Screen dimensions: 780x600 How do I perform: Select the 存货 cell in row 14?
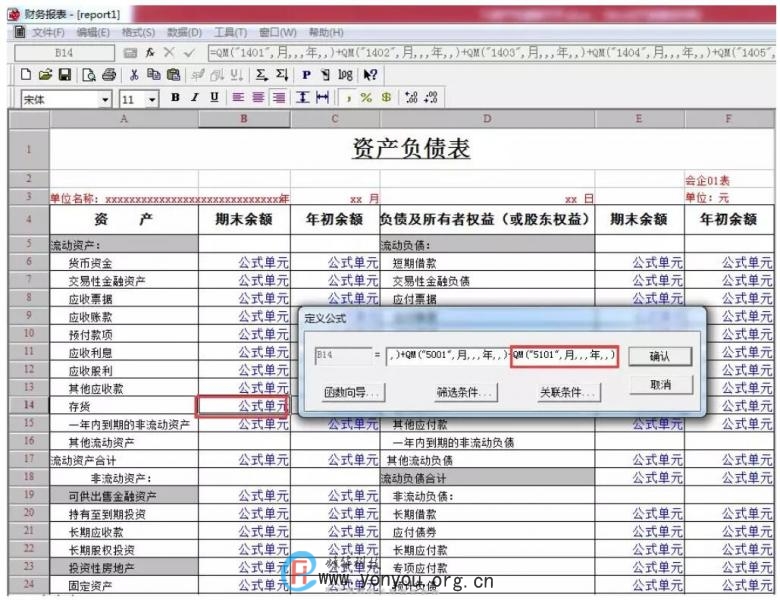tap(123, 406)
